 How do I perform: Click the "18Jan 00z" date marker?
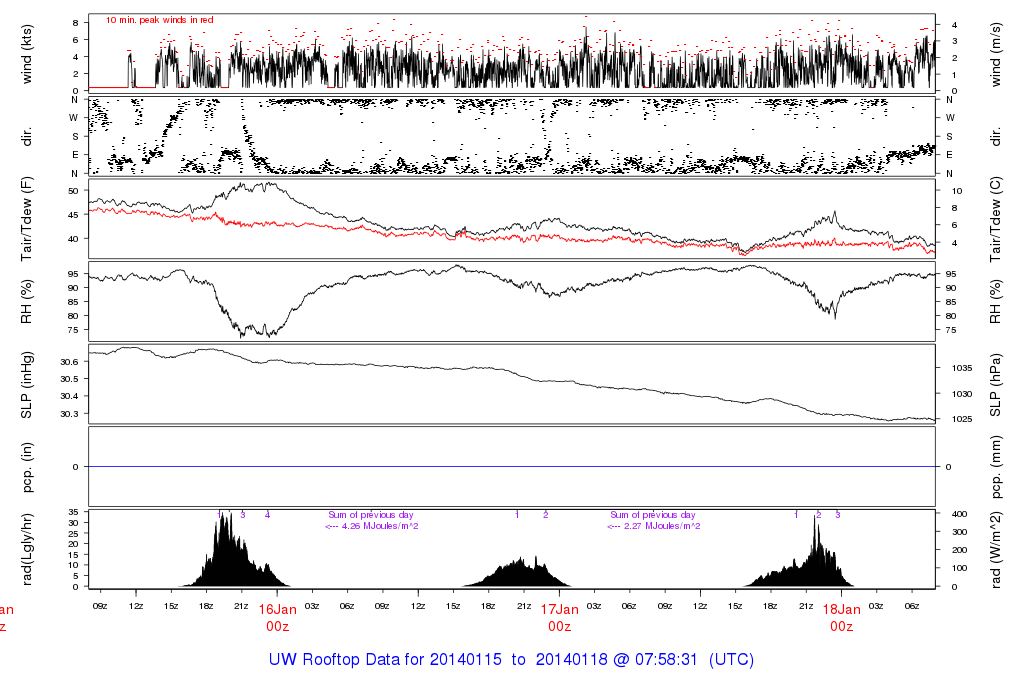click(841, 618)
